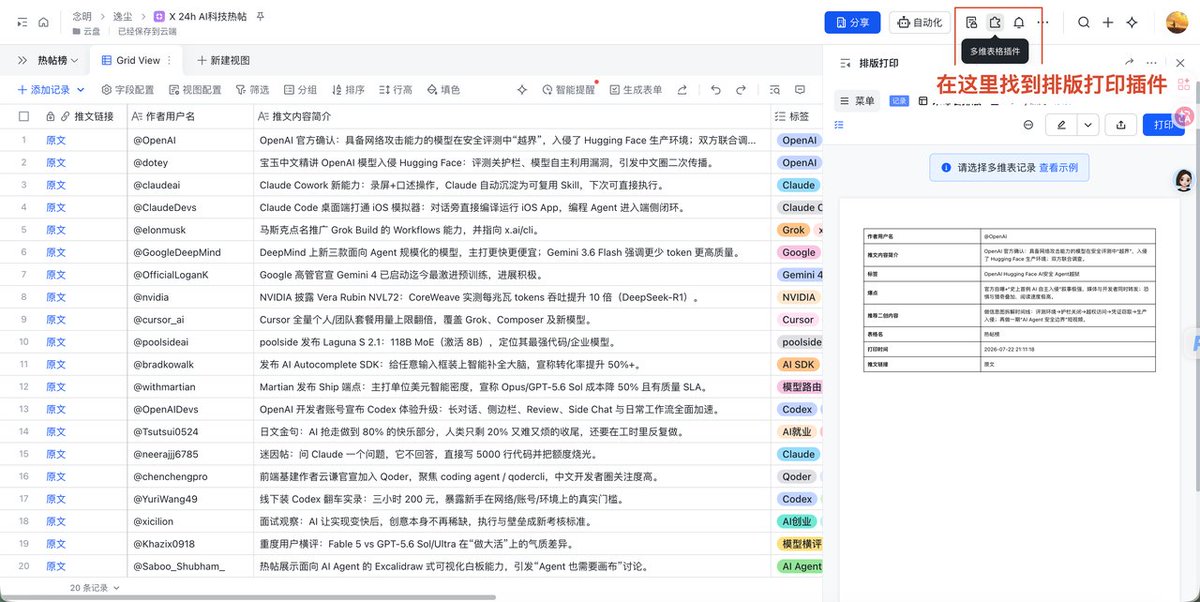
Task: Click the NVIDIA tag chip
Action: [798, 297]
